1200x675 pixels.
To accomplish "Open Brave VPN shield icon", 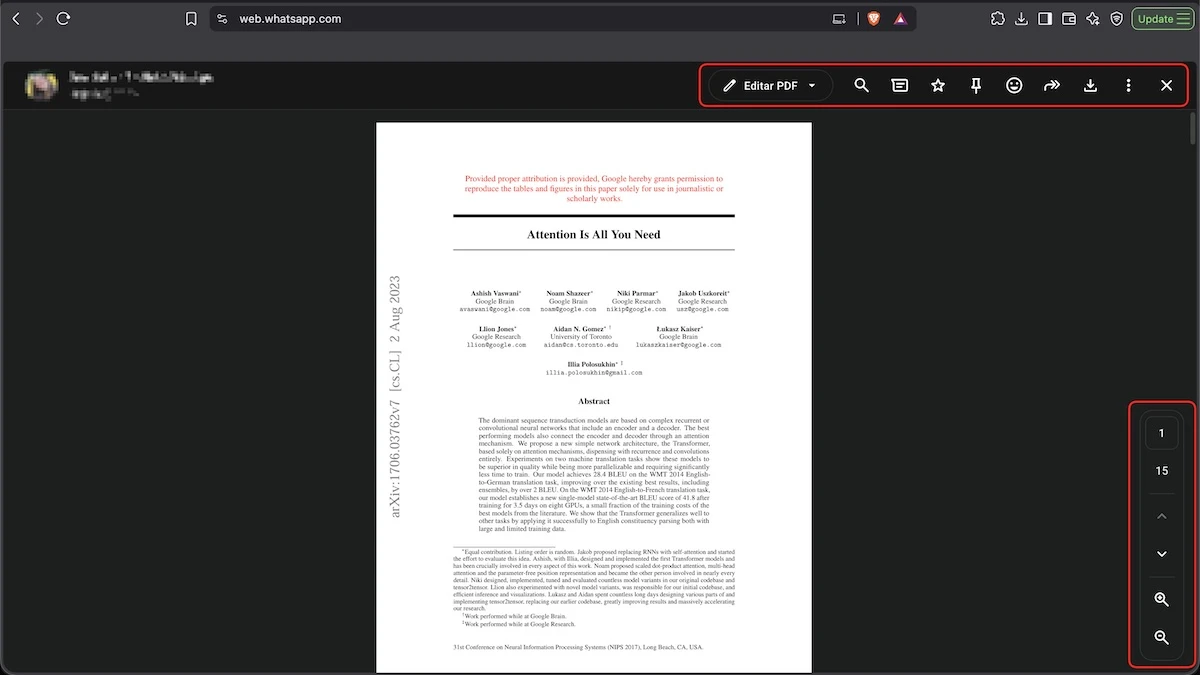I will pyautogui.click(x=1116, y=19).
